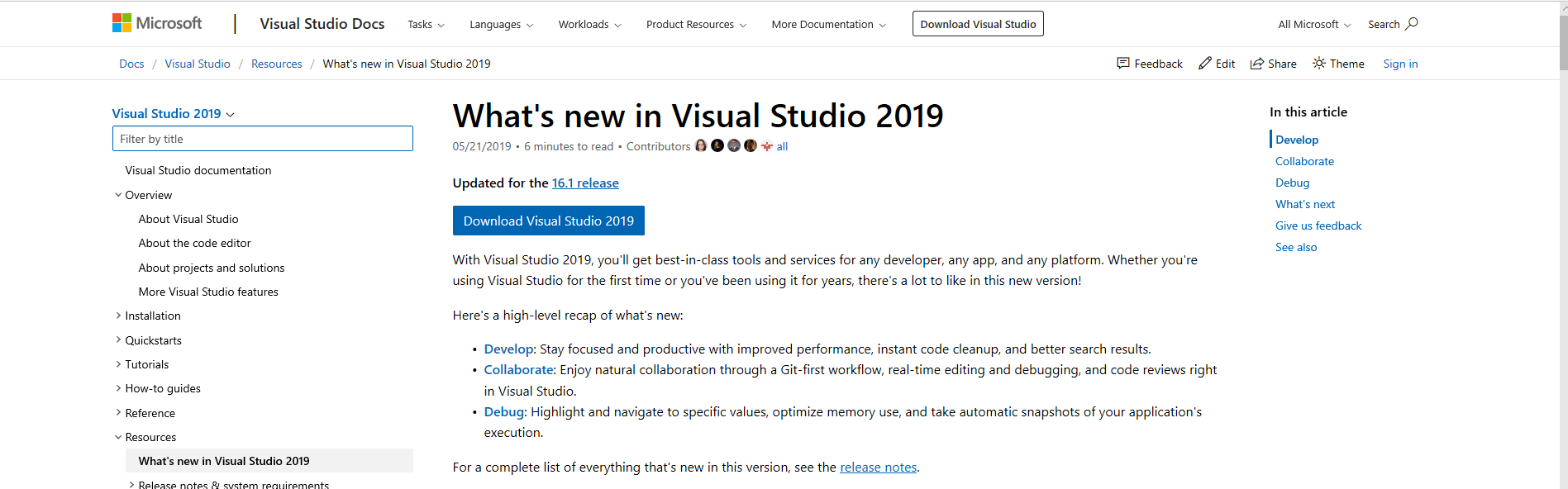Click the Microsoft logo

(x=157, y=23)
